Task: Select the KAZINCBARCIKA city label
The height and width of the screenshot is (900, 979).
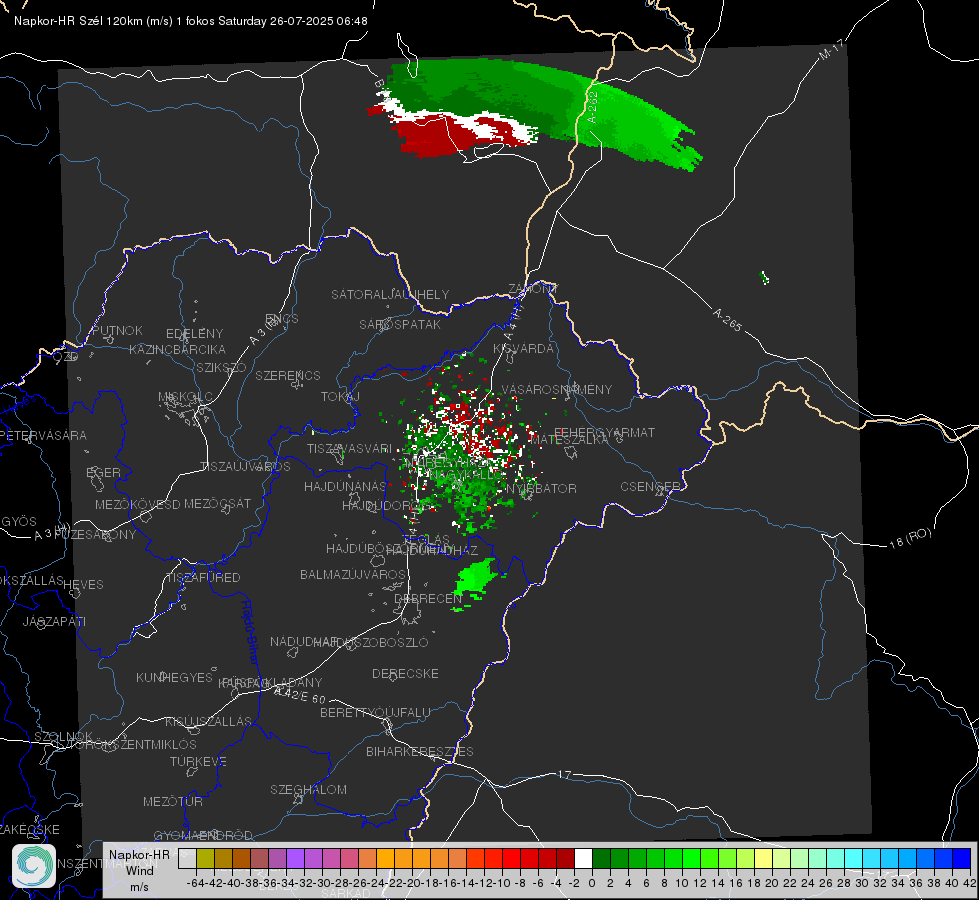Action: tap(177, 349)
